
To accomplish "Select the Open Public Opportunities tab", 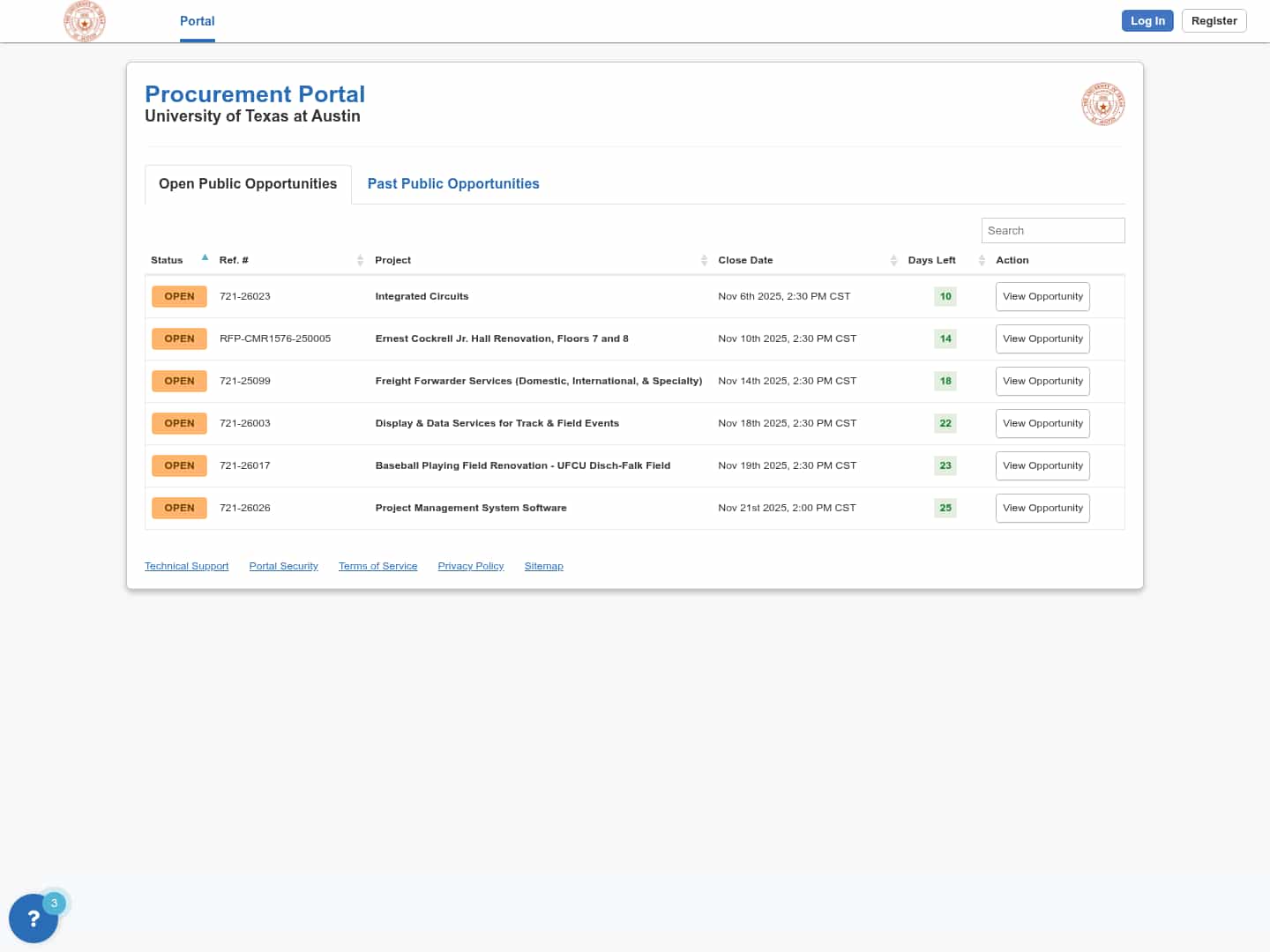I will (x=248, y=183).
